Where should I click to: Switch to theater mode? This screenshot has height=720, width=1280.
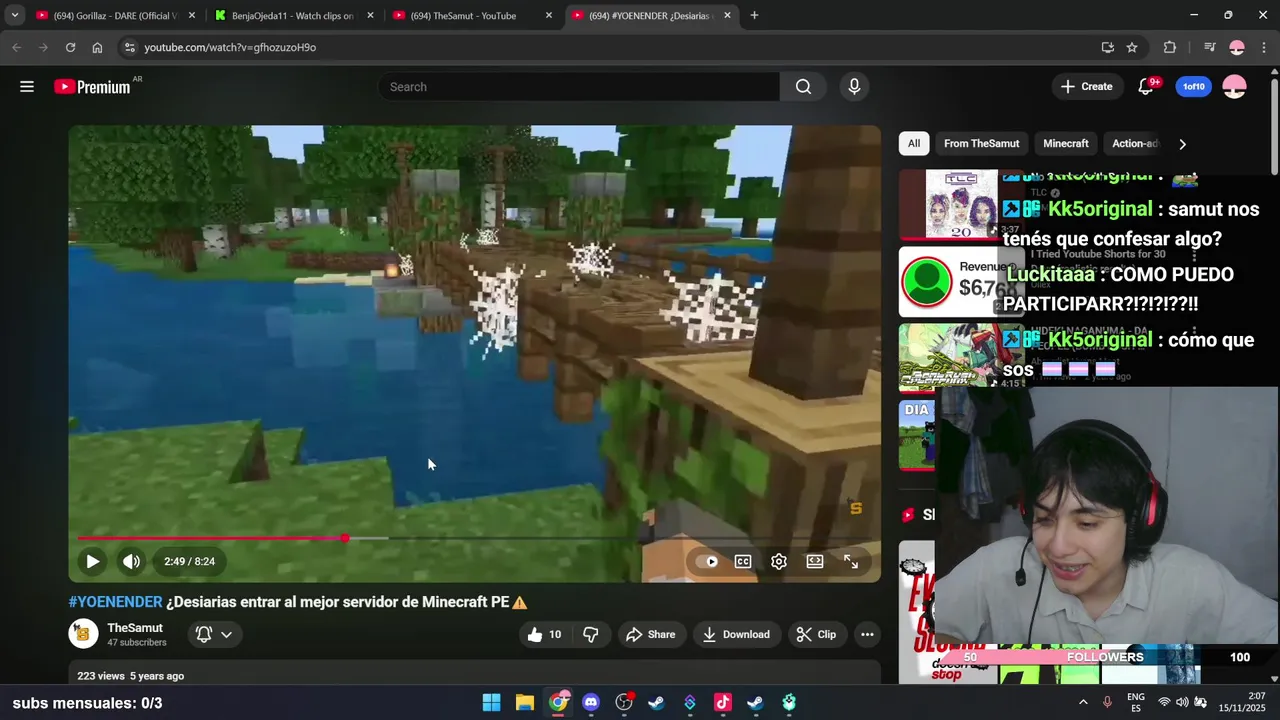click(815, 562)
